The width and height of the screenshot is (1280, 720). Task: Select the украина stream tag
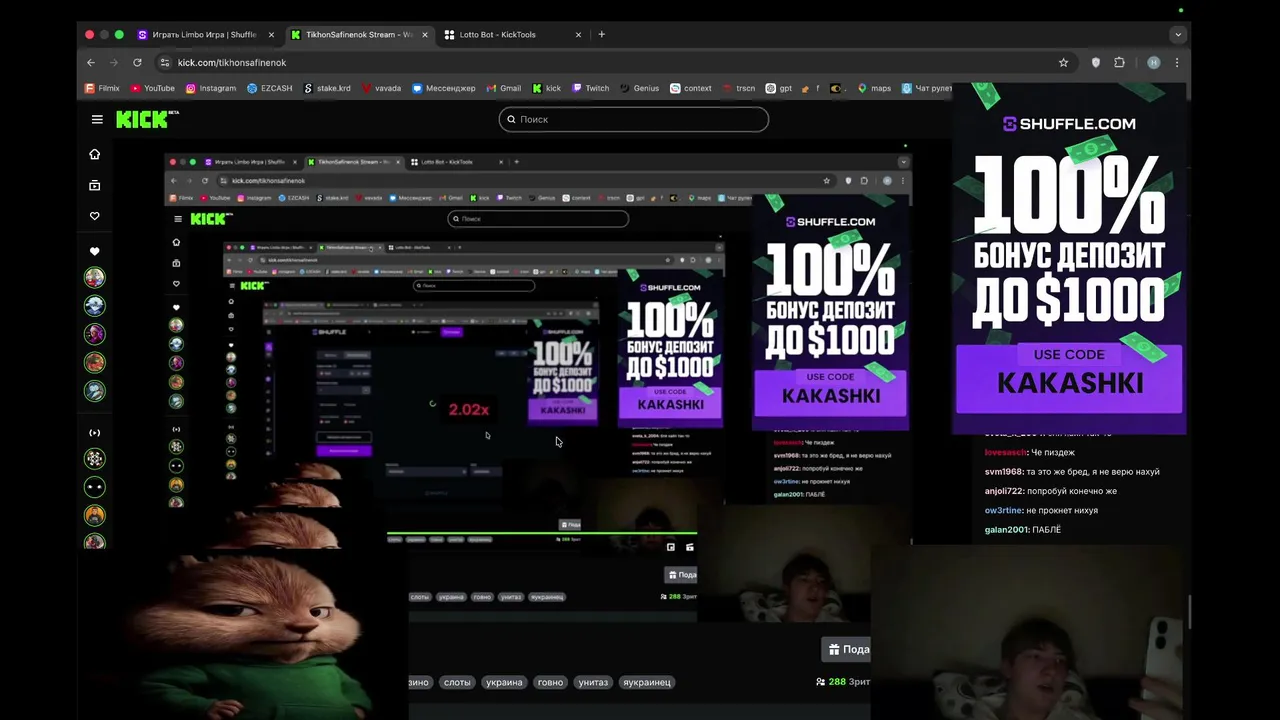(x=504, y=682)
